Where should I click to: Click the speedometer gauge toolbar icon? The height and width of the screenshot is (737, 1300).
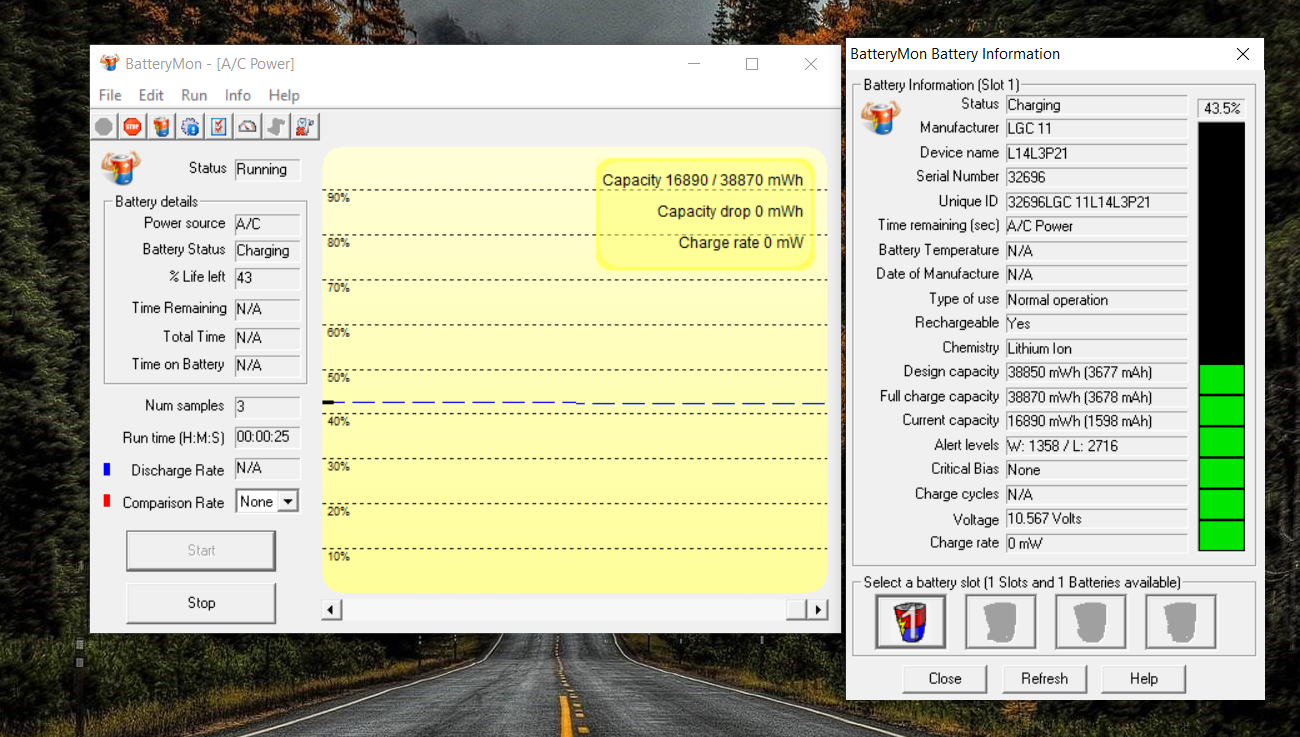pos(247,126)
